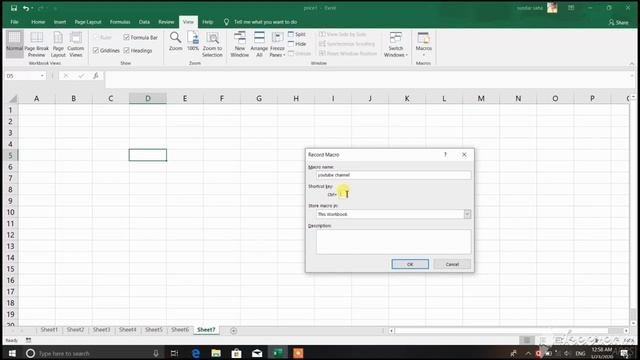The height and width of the screenshot is (360, 640).
Task: Select column A header
Action: tap(37, 98)
